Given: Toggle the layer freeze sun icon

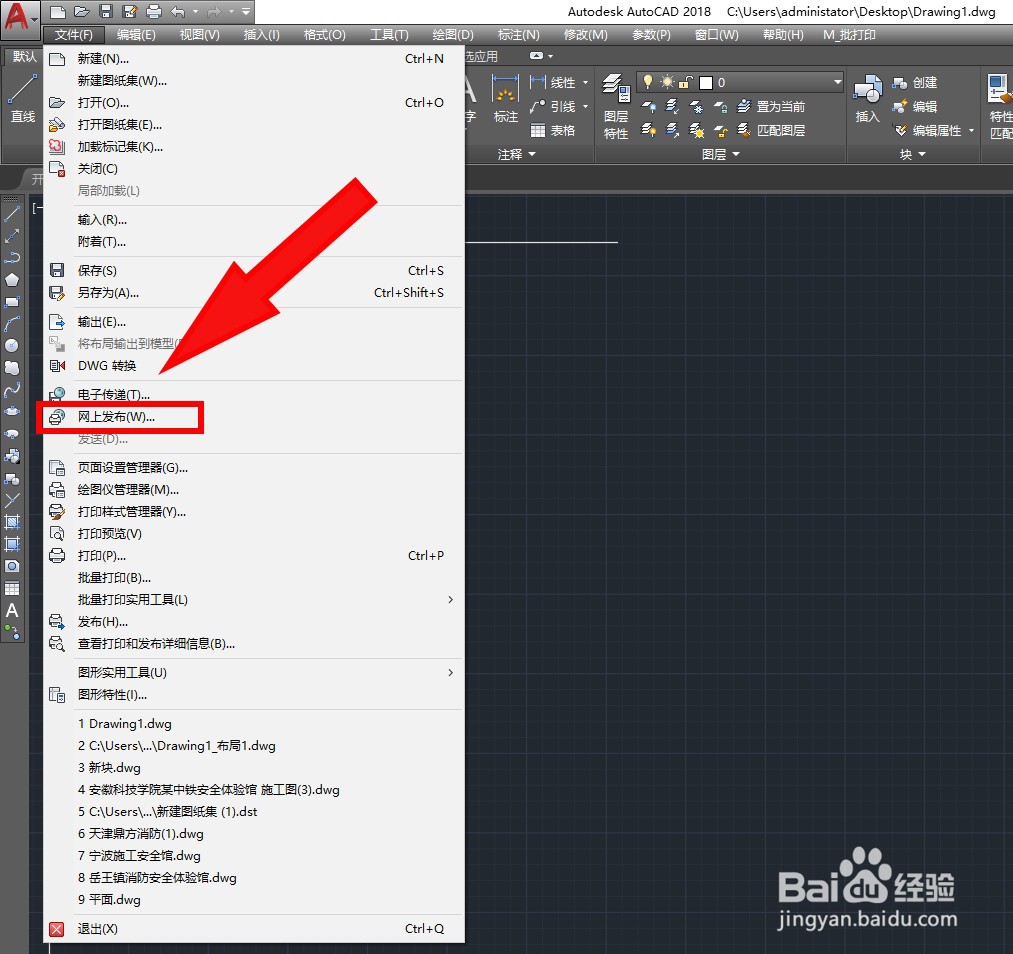Looking at the screenshot, I should pyautogui.click(x=667, y=82).
